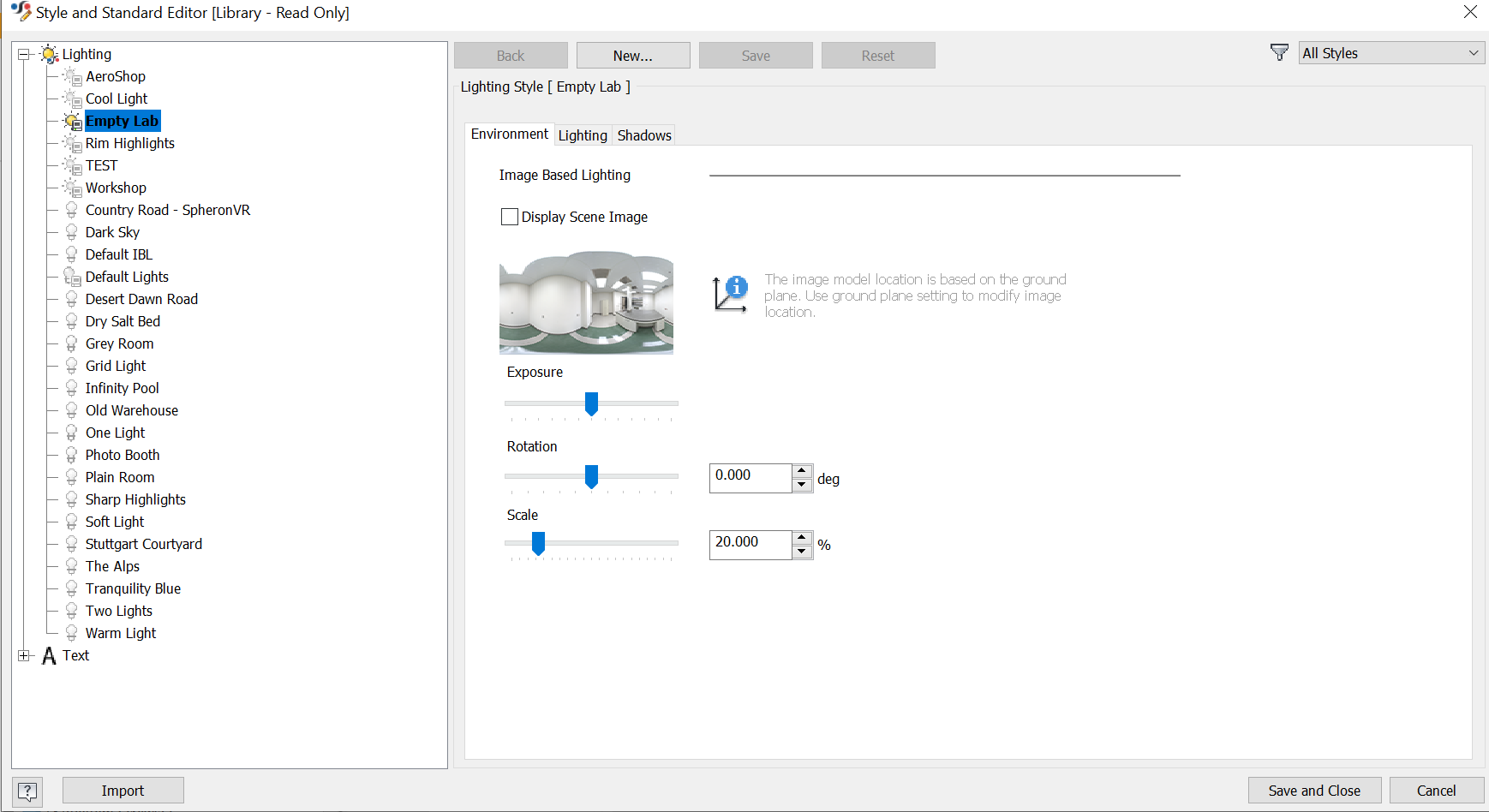Screen dimensions: 1489x812
Task: Click the Empty Lab style icon
Action: click(x=72, y=121)
